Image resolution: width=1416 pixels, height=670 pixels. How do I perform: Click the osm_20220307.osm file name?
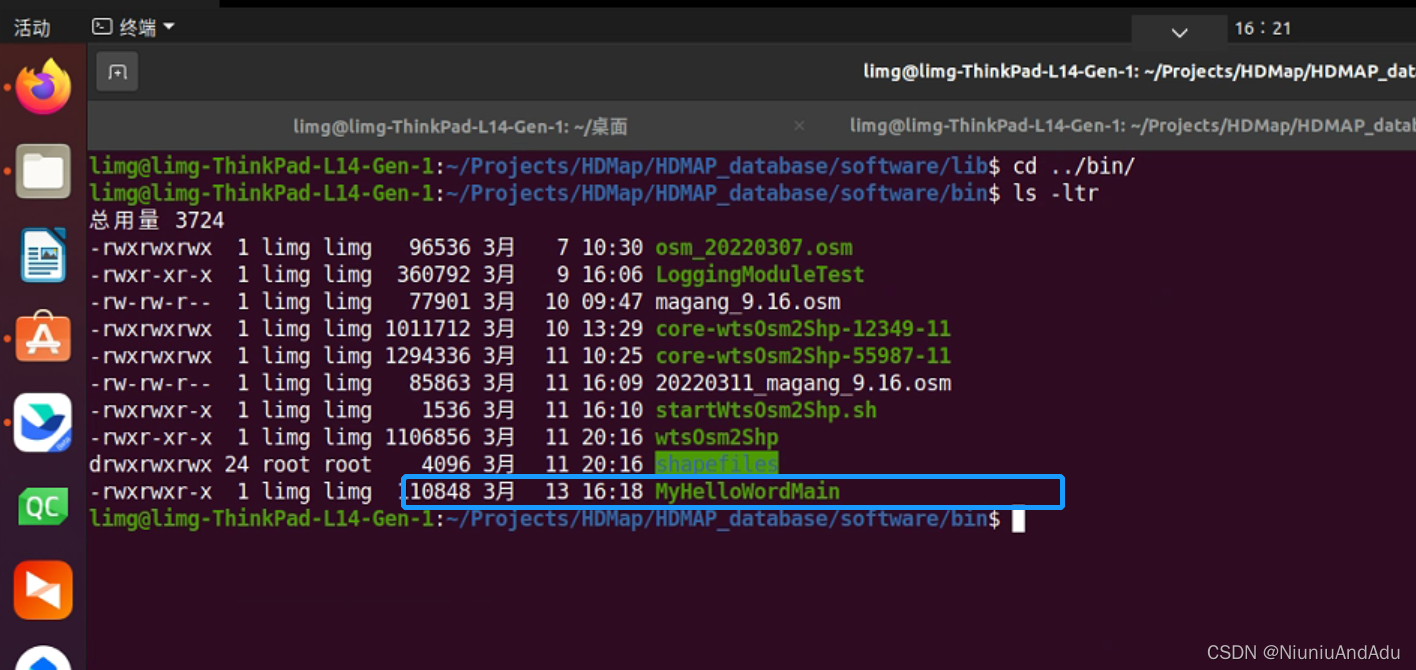tap(754, 248)
